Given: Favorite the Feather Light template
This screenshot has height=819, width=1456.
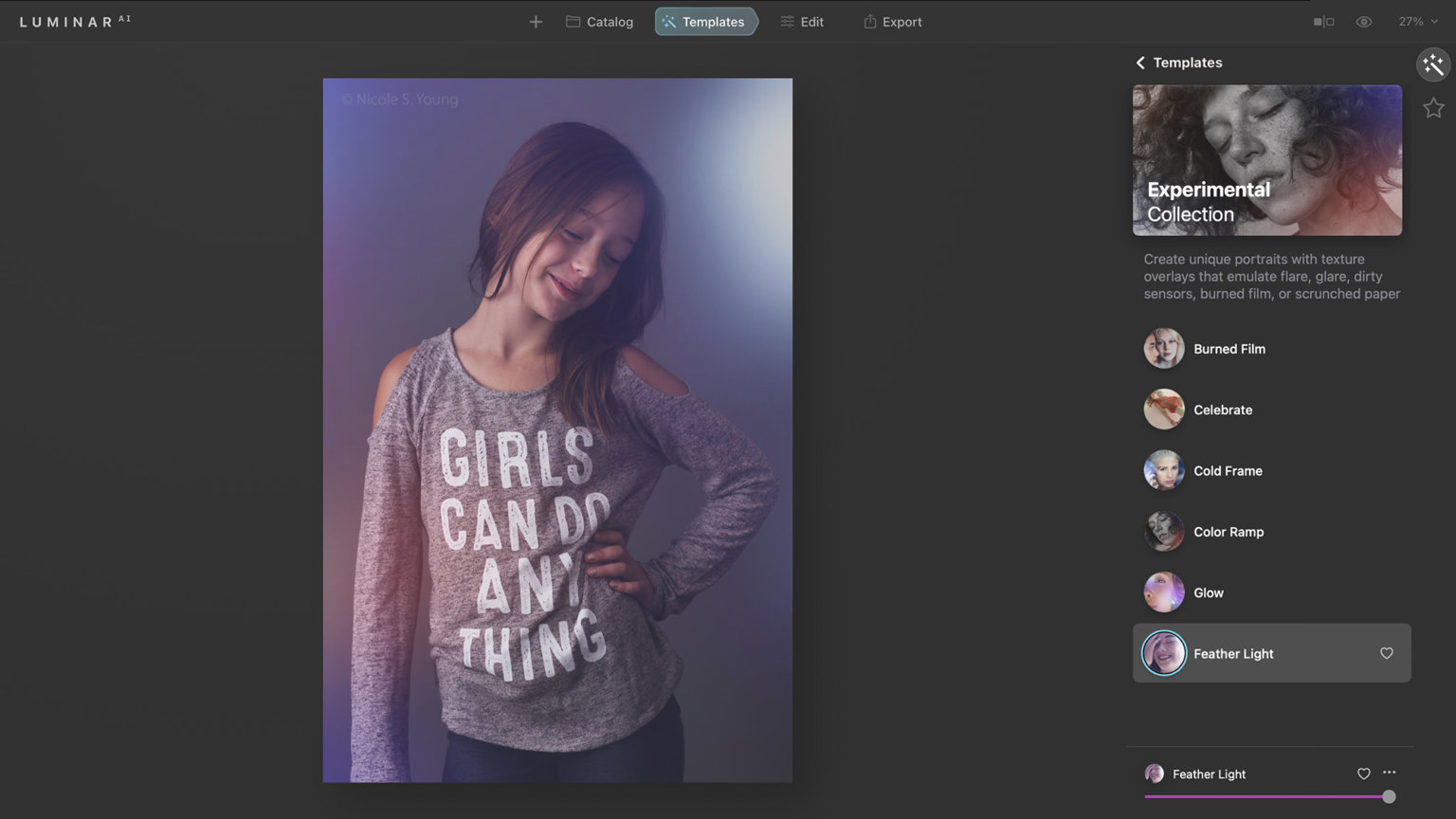Looking at the screenshot, I should [1386, 653].
